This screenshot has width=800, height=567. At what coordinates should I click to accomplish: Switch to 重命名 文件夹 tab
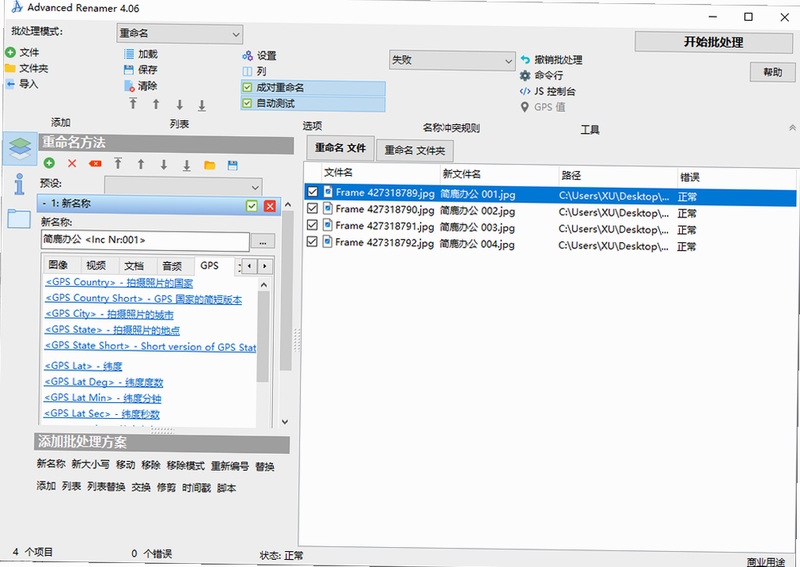click(x=415, y=151)
